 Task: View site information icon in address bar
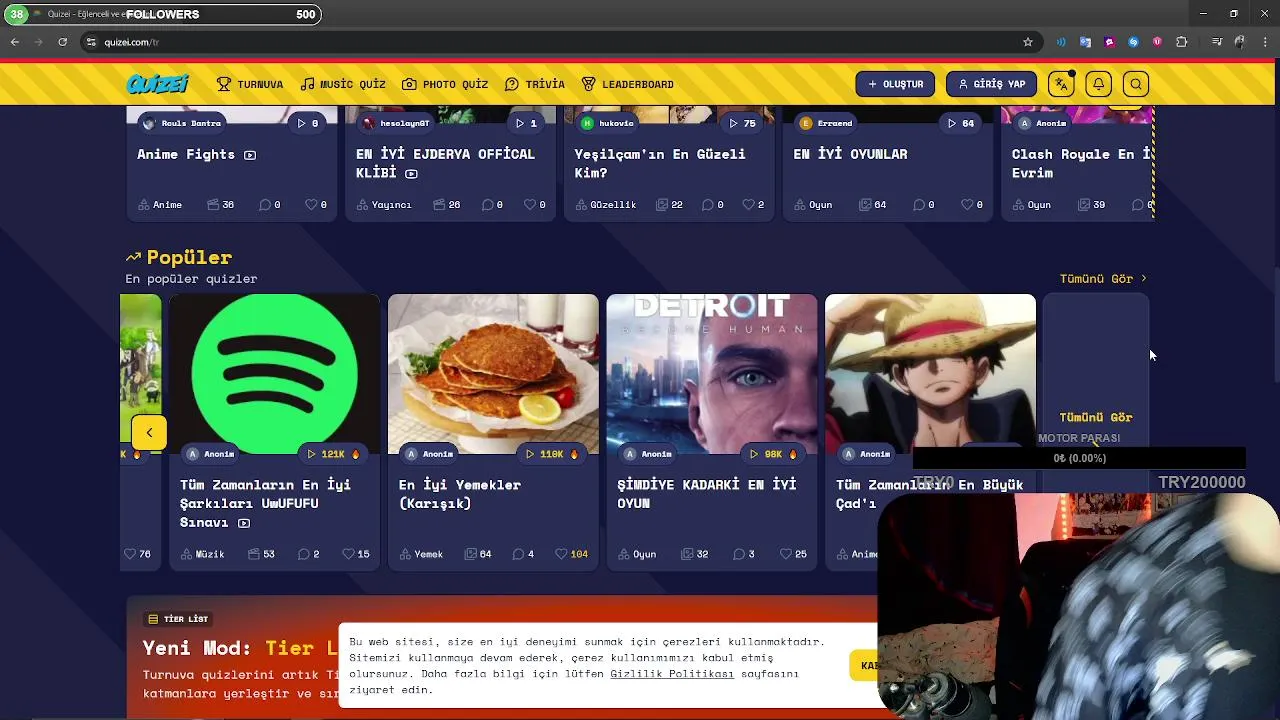(x=91, y=42)
